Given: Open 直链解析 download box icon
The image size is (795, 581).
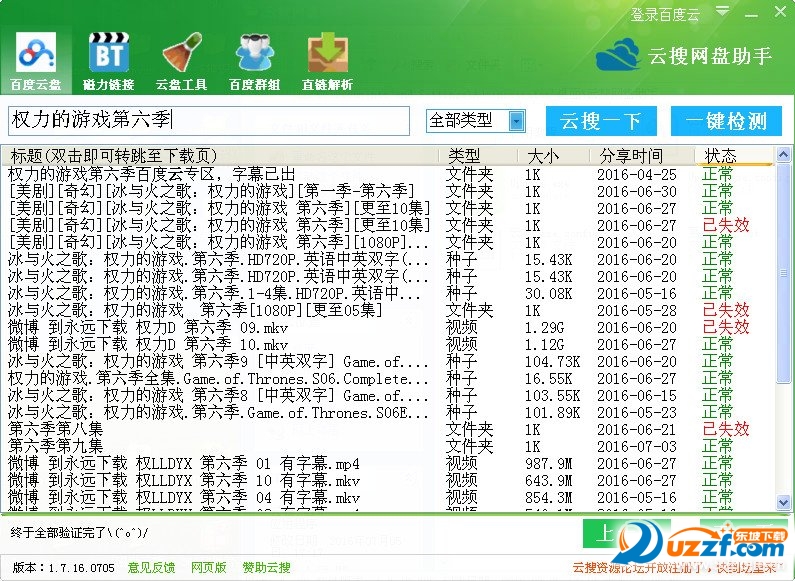Looking at the screenshot, I should (328, 61).
